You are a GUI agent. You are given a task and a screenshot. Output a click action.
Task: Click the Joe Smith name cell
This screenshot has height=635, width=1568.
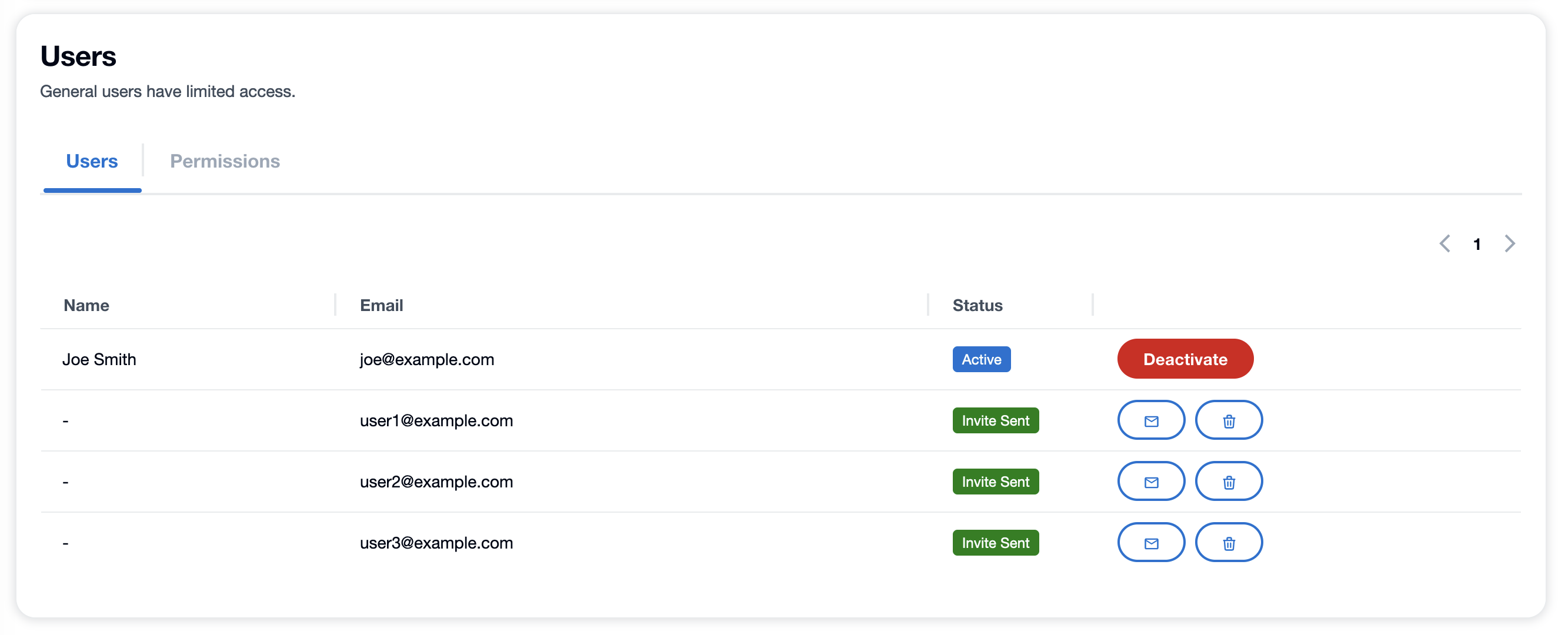coord(99,359)
